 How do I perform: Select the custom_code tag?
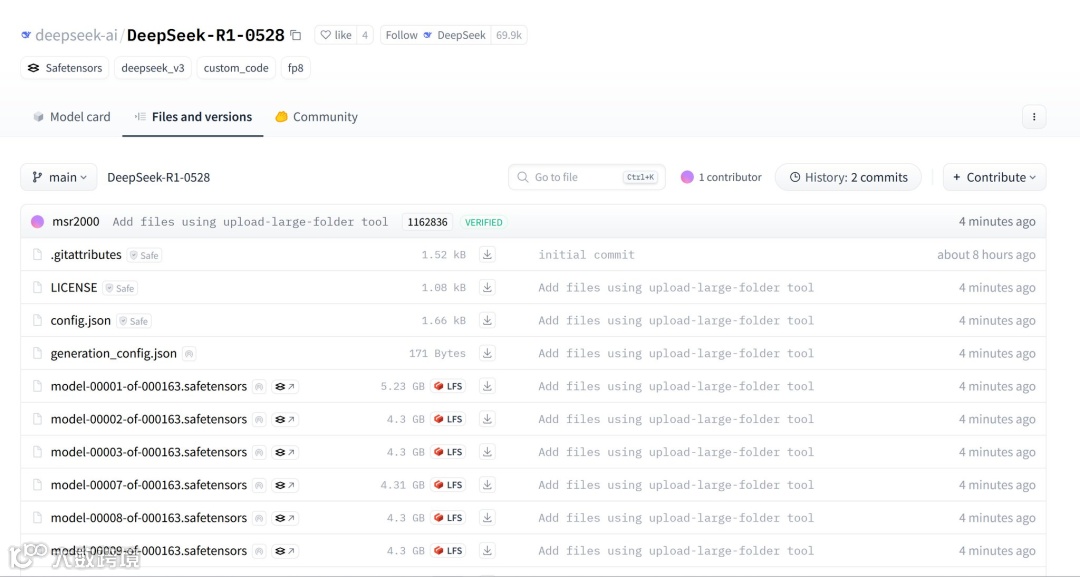236,68
